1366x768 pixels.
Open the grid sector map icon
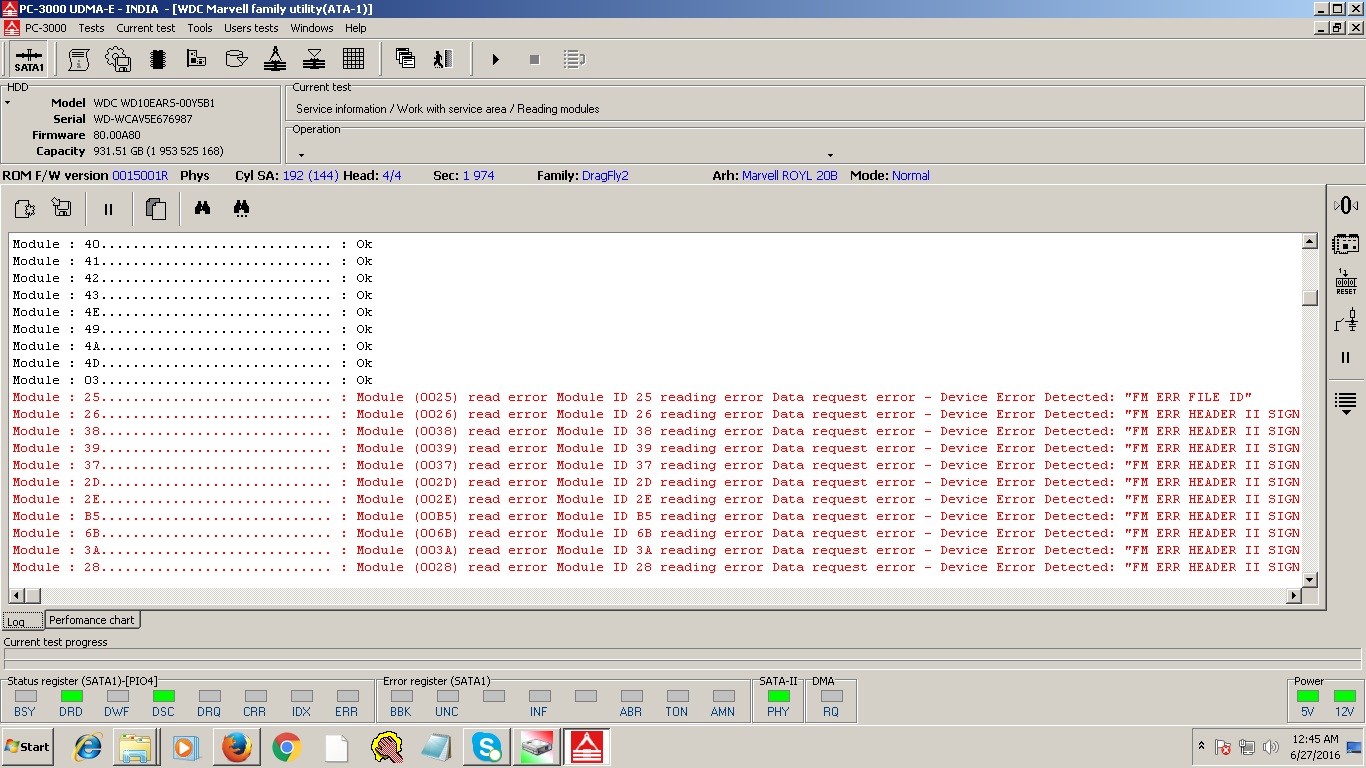tap(353, 59)
